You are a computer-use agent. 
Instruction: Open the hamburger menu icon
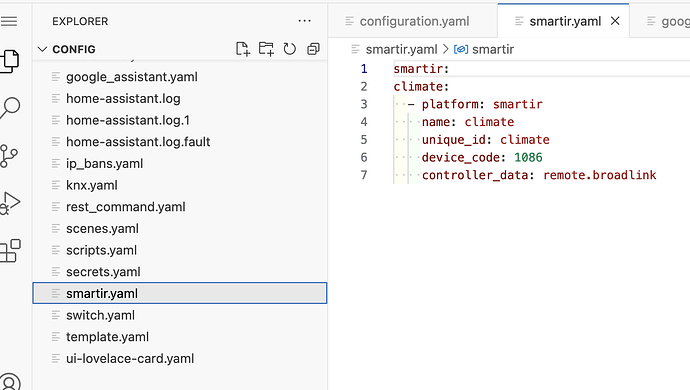pyautogui.click(x=8, y=21)
